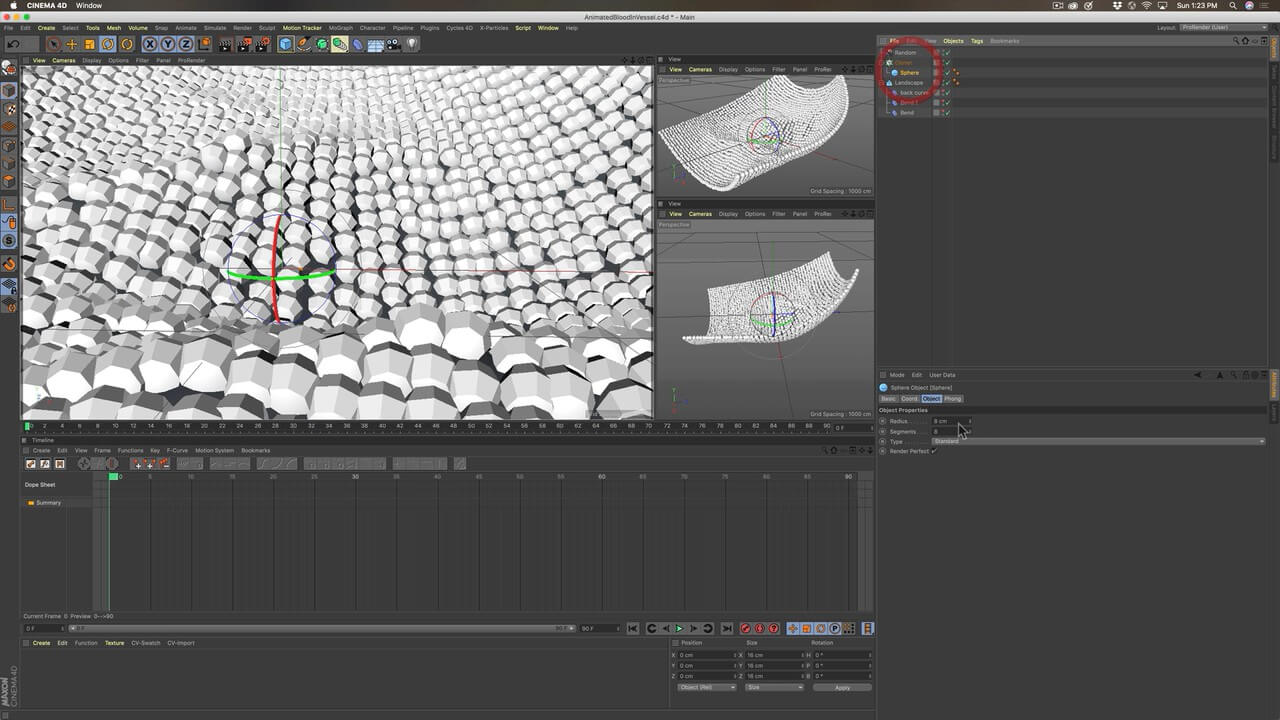Open the MoGraph menu

point(340,28)
